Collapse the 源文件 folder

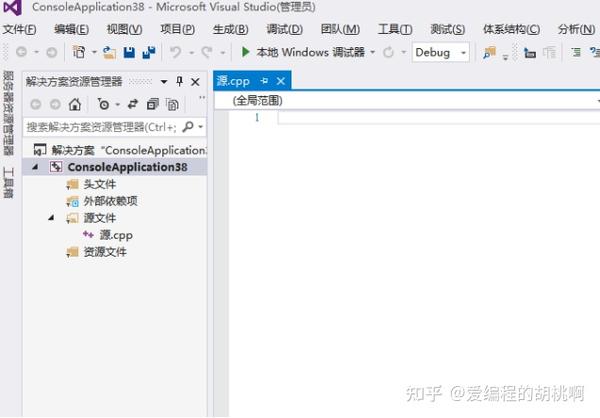(x=51, y=218)
